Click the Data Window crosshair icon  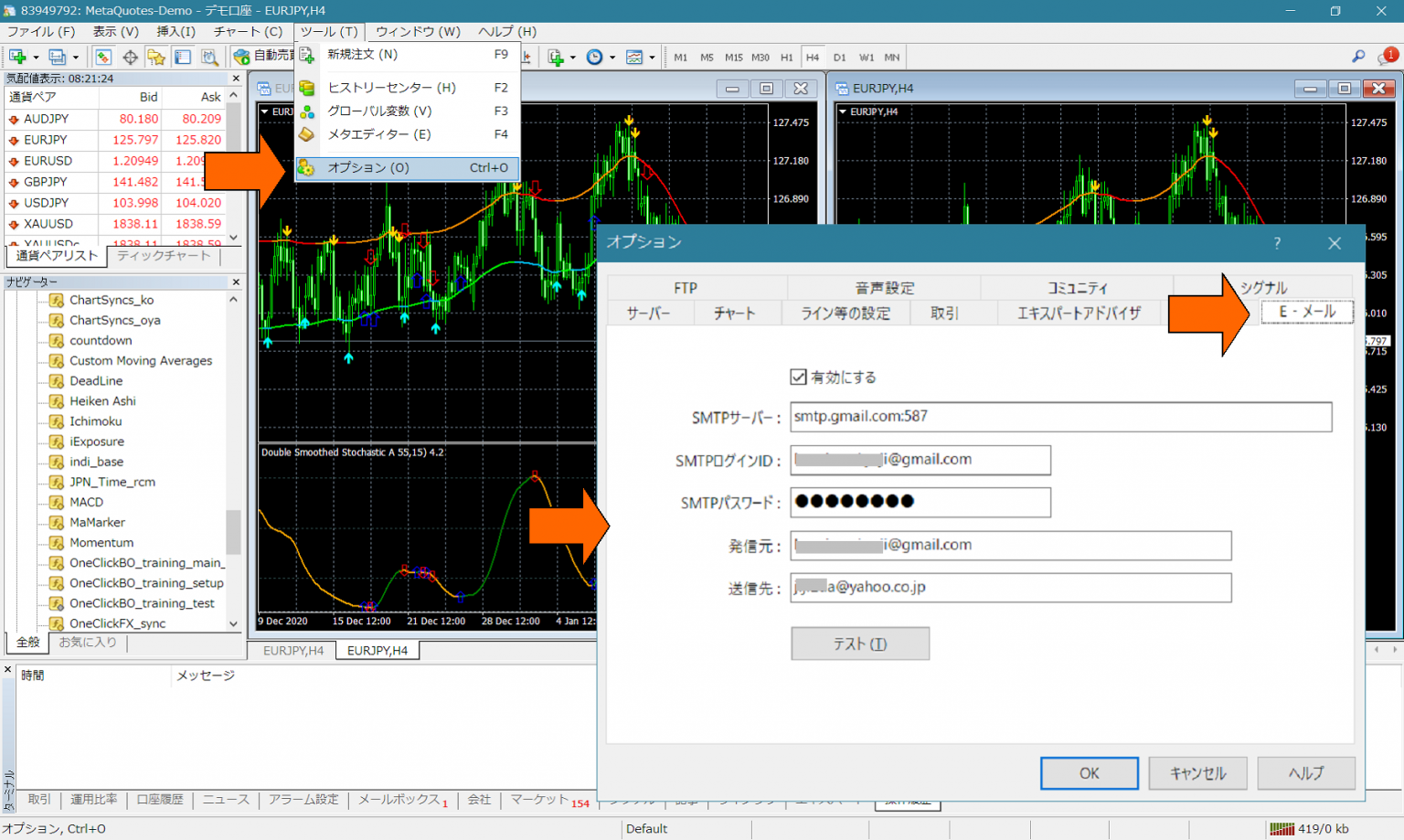click(130, 57)
